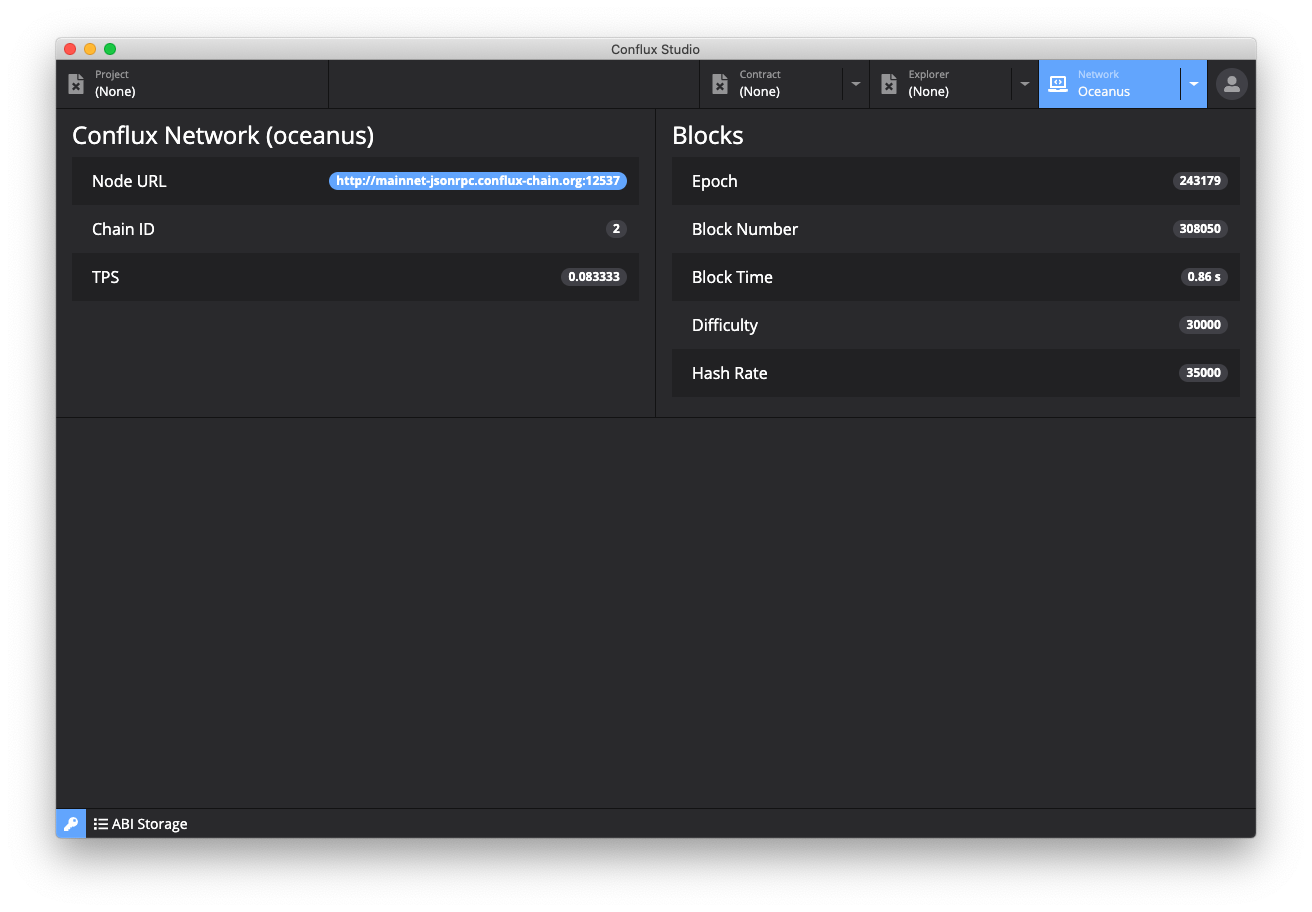1312x912 pixels.
Task: Select the Network Oceanus tab
Action: point(1110,84)
